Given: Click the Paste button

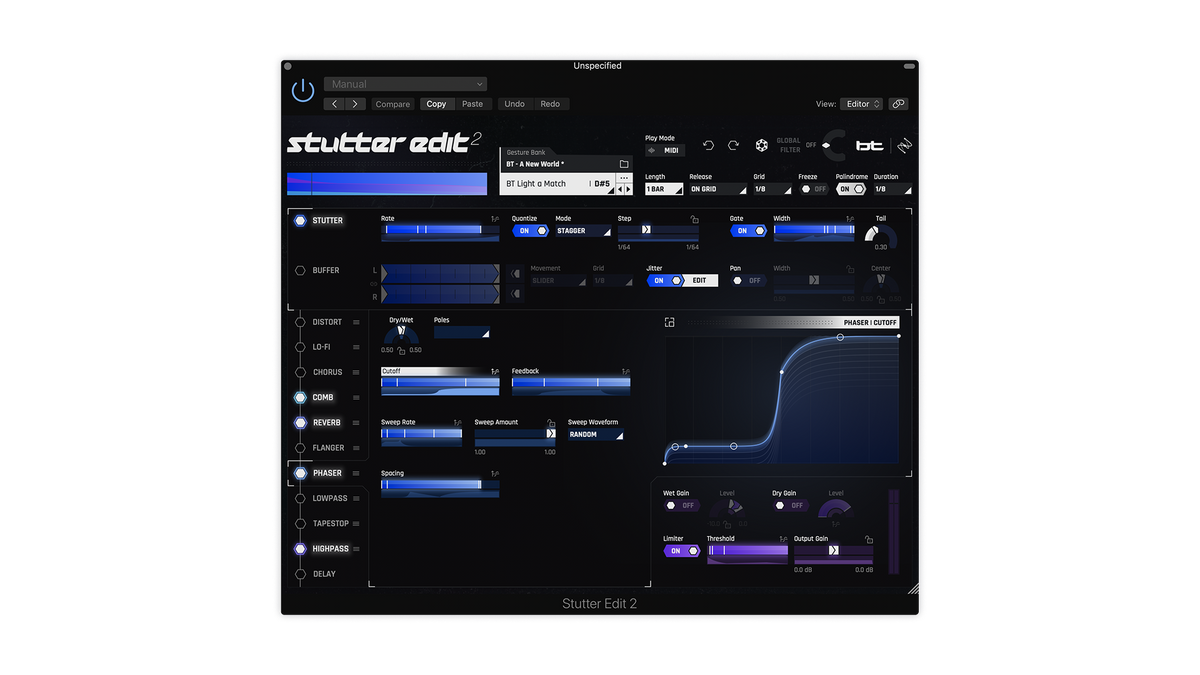Looking at the screenshot, I should click(x=472, y=104).
